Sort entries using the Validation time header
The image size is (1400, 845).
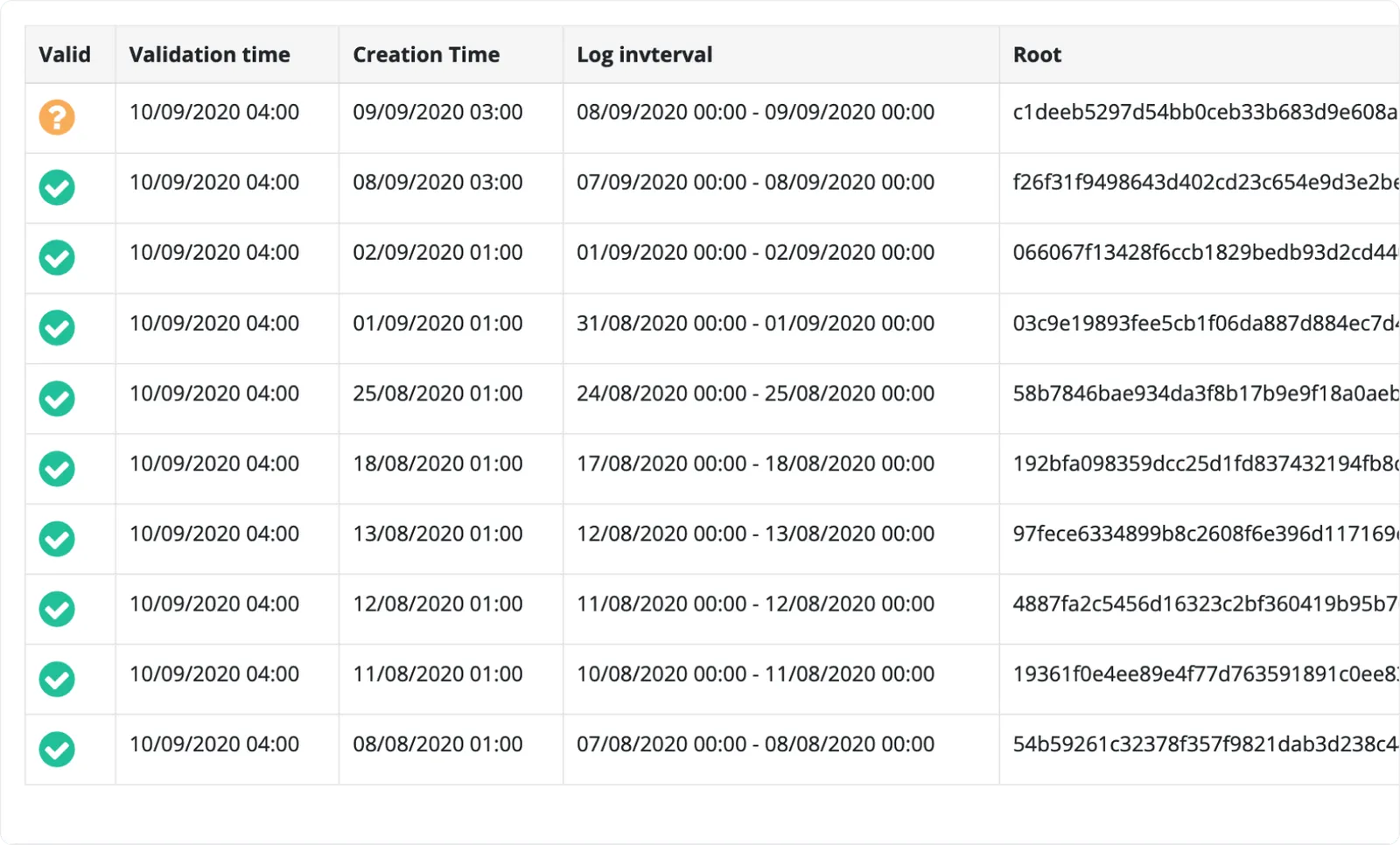[x=209, y=54]
